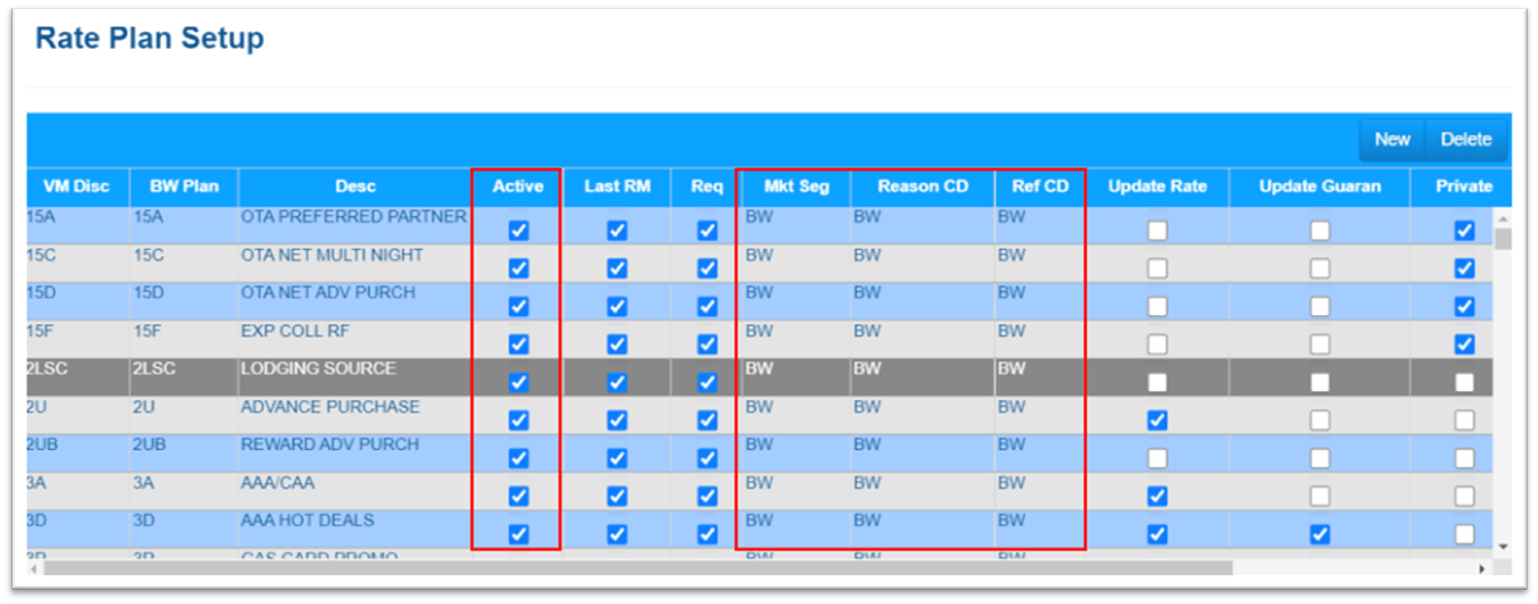Disable Update Rate for AAA/CAA row
1538x604 pixels.
pyautogui.click(x=1157, y=496)
